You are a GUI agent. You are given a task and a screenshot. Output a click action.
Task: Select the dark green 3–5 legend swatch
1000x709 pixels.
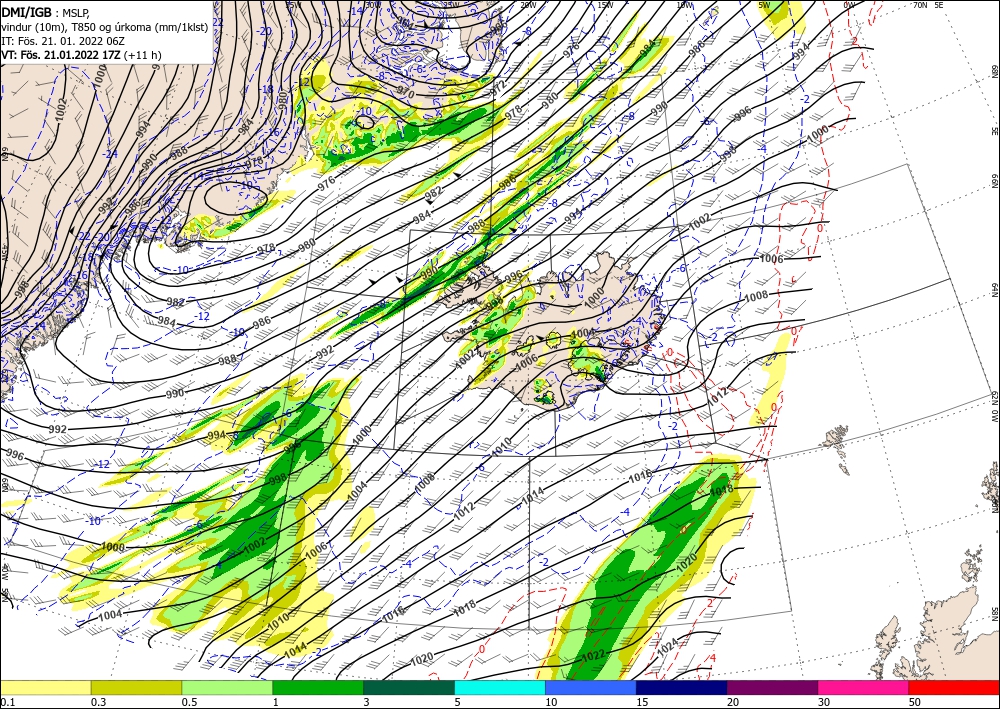(409, 687)
